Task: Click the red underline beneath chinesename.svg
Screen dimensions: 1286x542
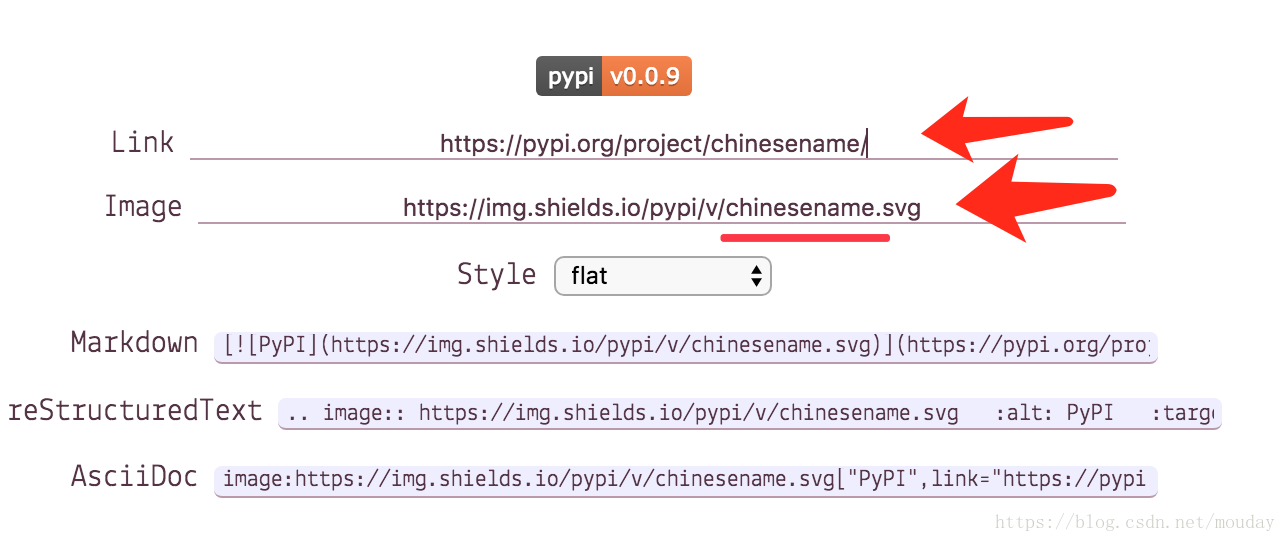Action: click(x=805, y=238)
